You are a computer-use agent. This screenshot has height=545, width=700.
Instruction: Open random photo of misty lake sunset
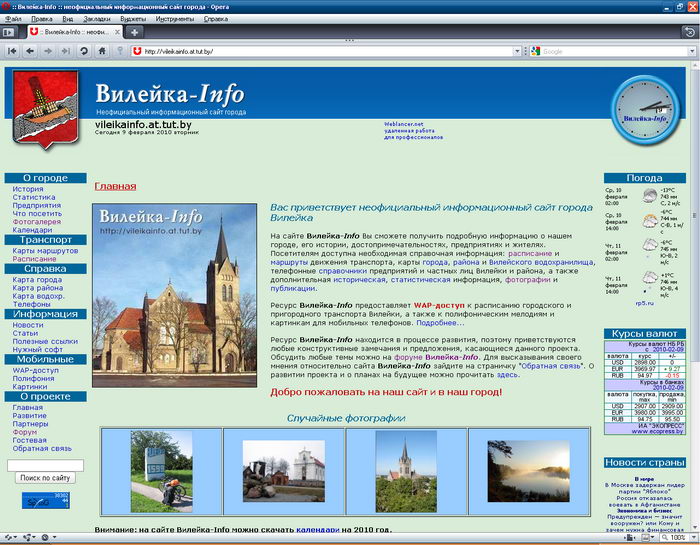529,471
